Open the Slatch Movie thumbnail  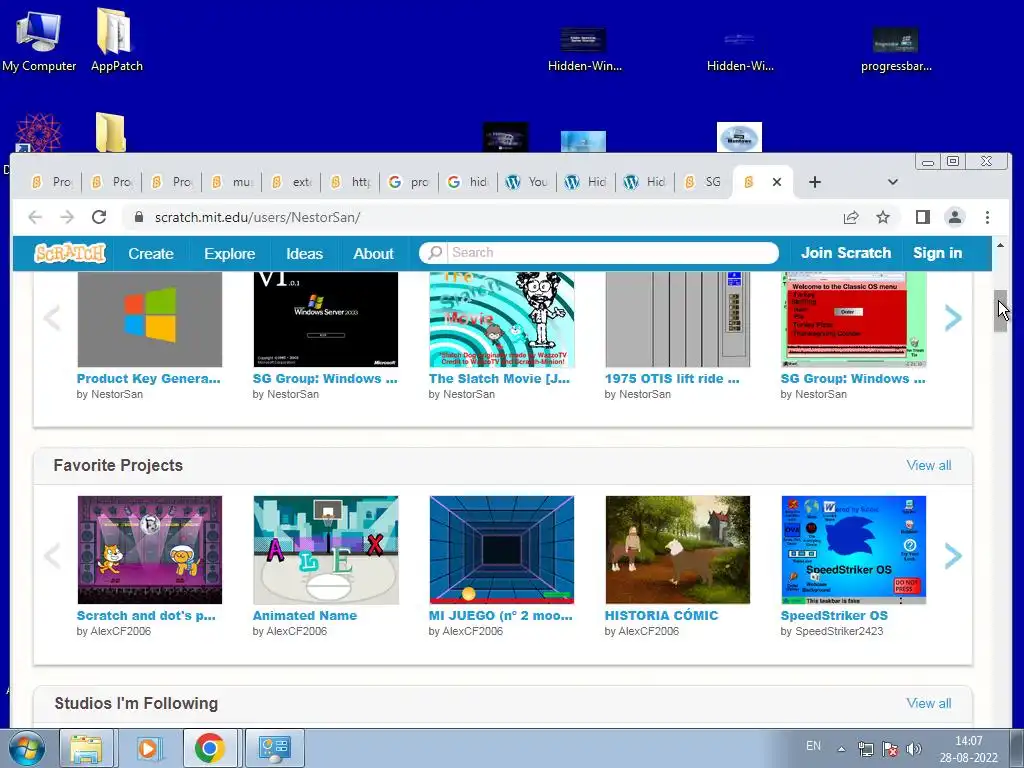coord(502,319)
